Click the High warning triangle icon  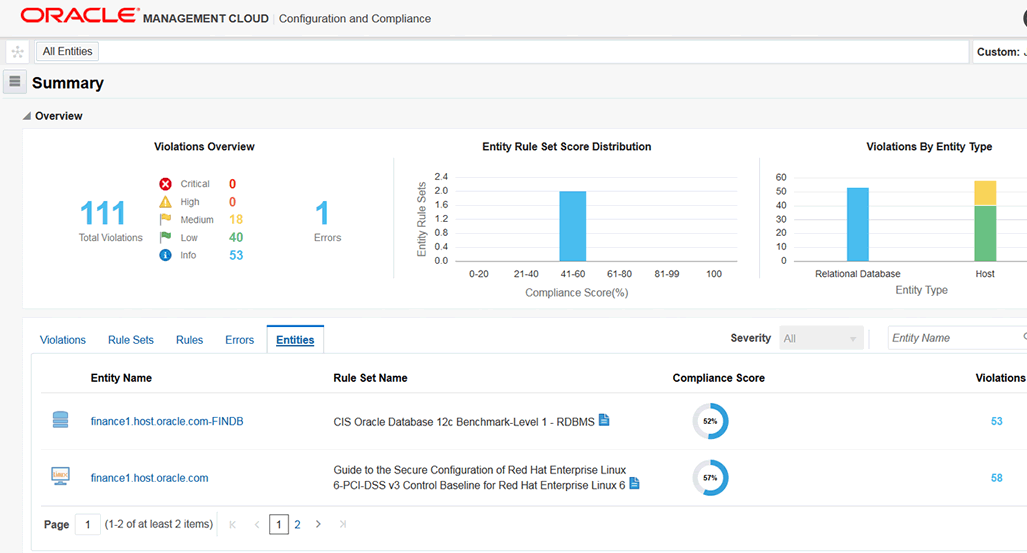166,202
